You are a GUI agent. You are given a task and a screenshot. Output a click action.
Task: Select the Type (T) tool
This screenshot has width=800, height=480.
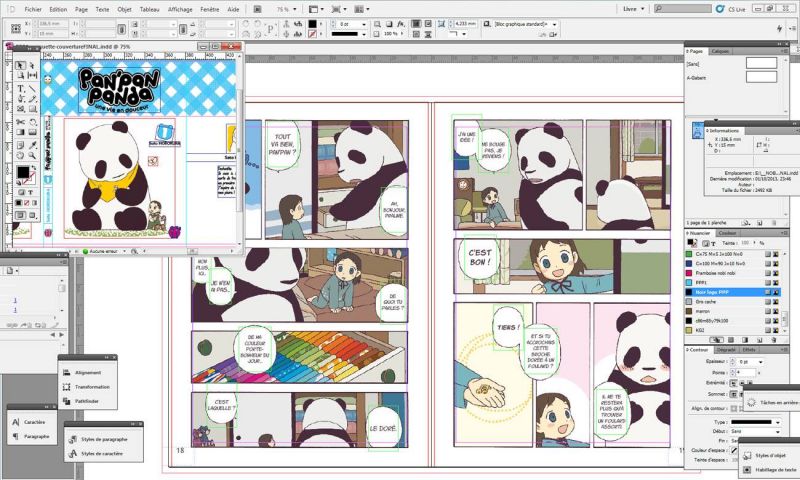pos(20,89)
